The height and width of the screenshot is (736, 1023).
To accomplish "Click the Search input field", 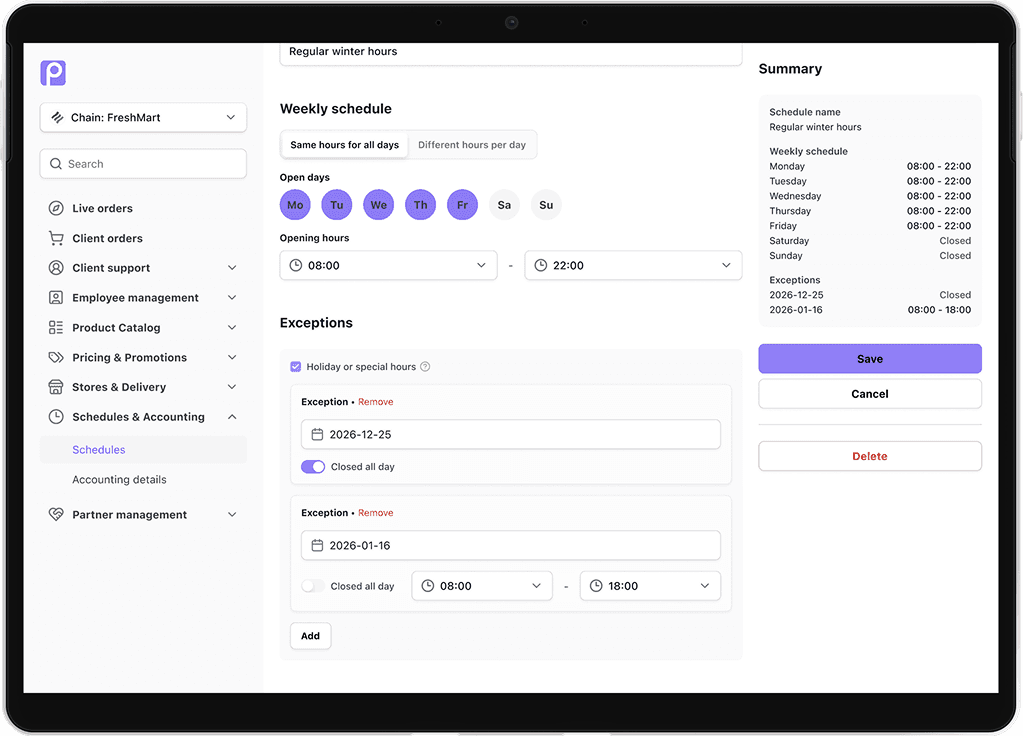I will tap(143, 164).
